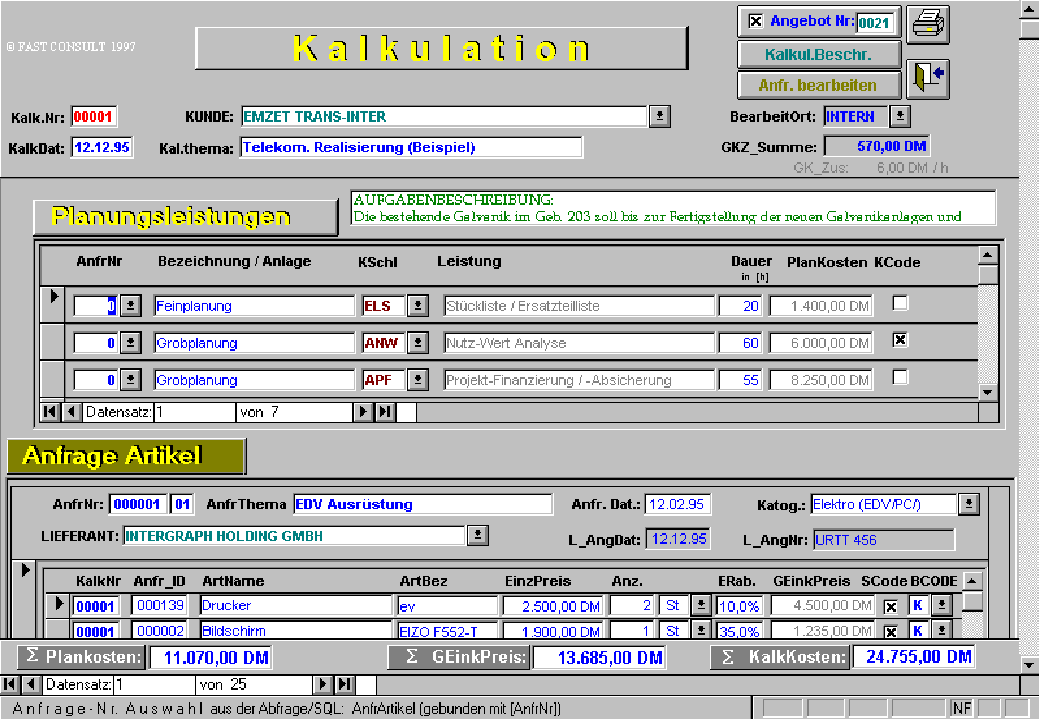Viewport: 1039px width, 719px height.
Task: Click Dauer field with value 60
Action: click(739, 343)
